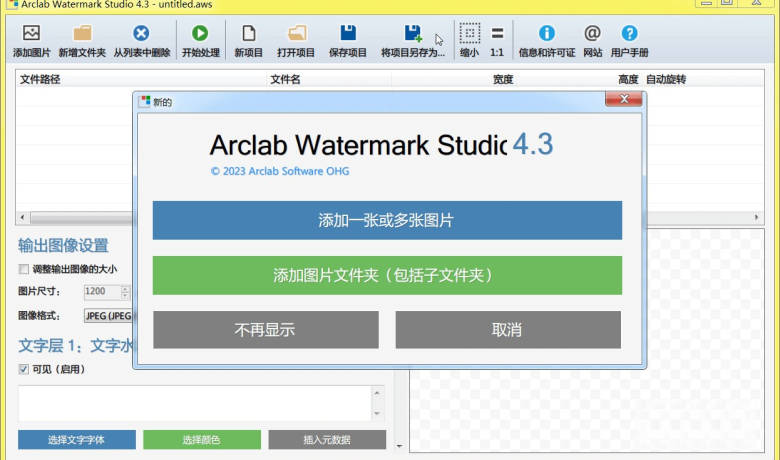Toggle the 可见（启用）checkbox
Viewport: 780px width, 460px height.
pos(23,369)
